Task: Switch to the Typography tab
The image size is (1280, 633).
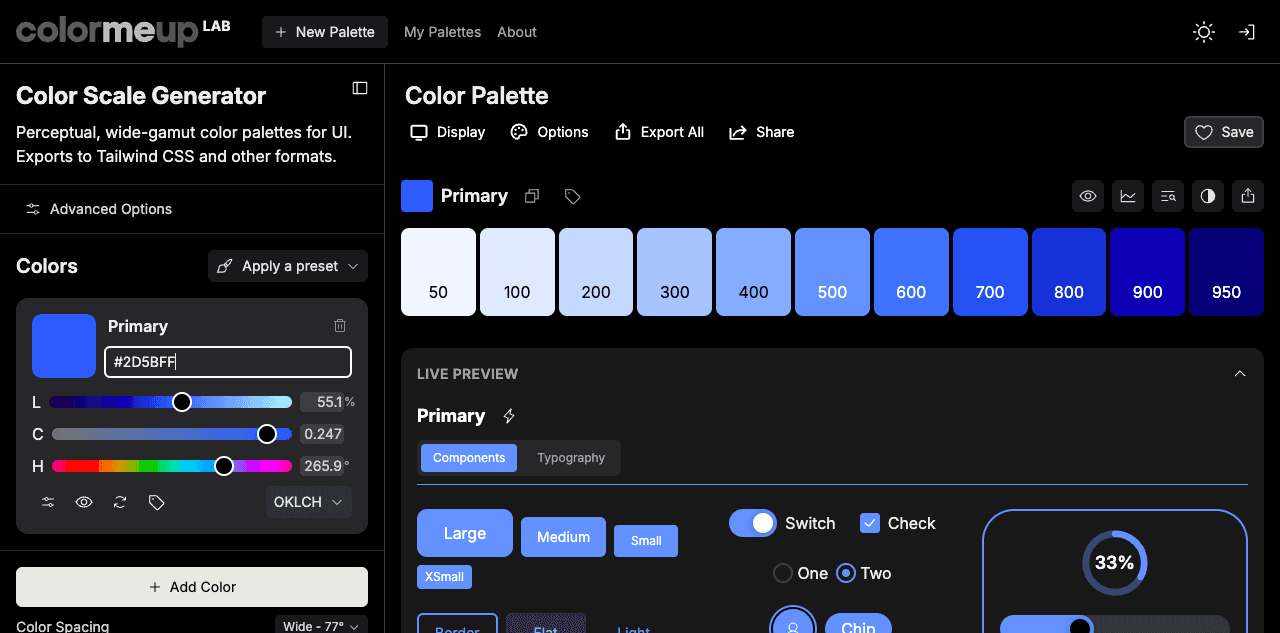Action: pyautogui.click(x=571, y=458)
